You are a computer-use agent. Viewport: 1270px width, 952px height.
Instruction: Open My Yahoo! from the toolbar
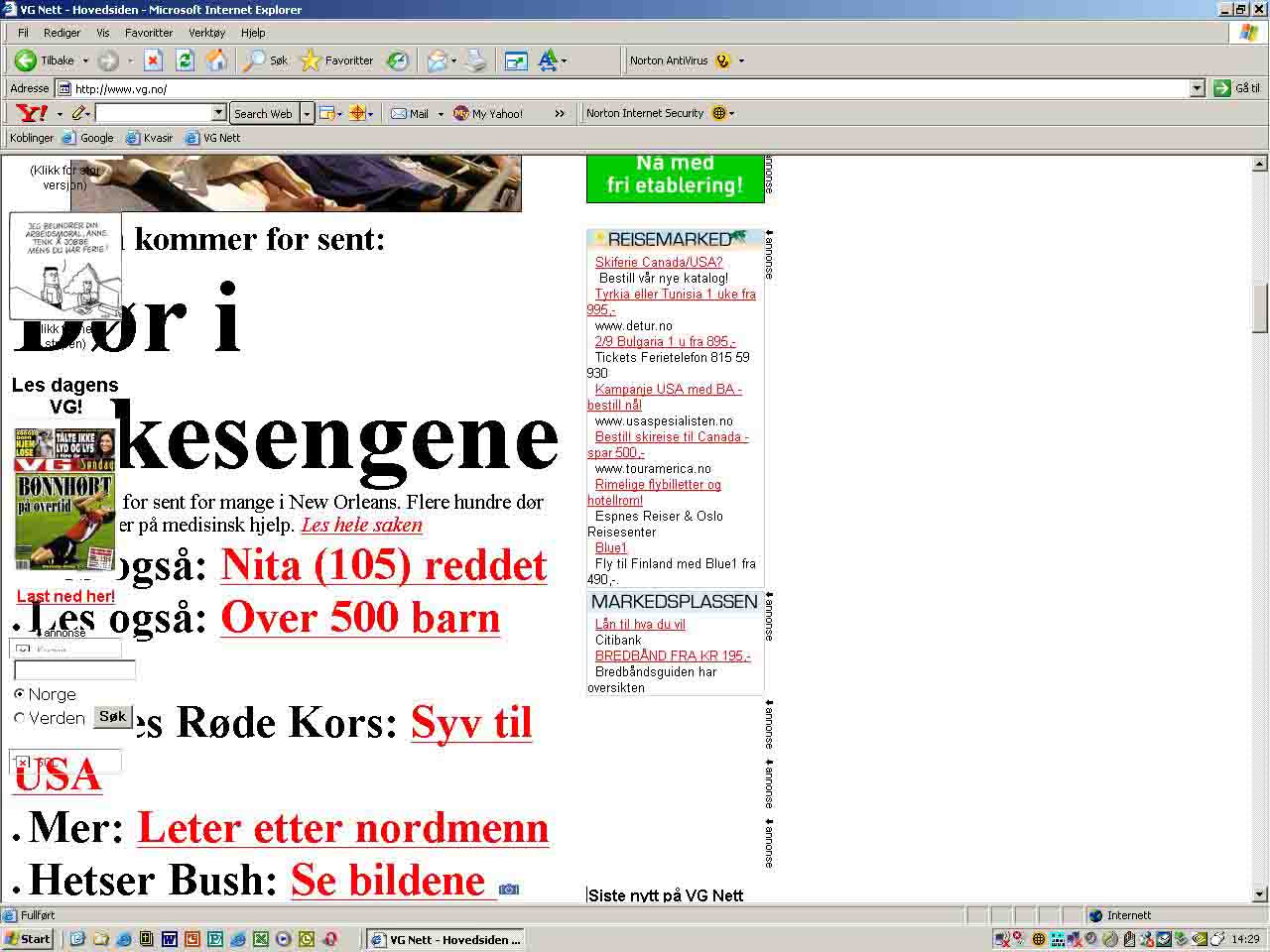click(488, 113)
